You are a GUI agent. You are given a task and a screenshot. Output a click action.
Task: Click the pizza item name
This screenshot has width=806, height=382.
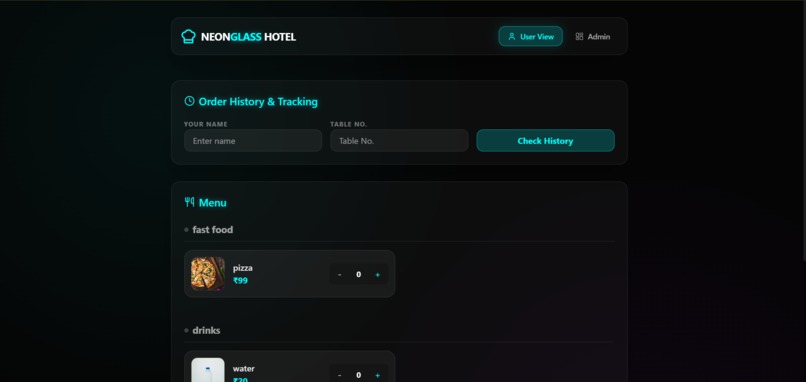pos(243,268)
